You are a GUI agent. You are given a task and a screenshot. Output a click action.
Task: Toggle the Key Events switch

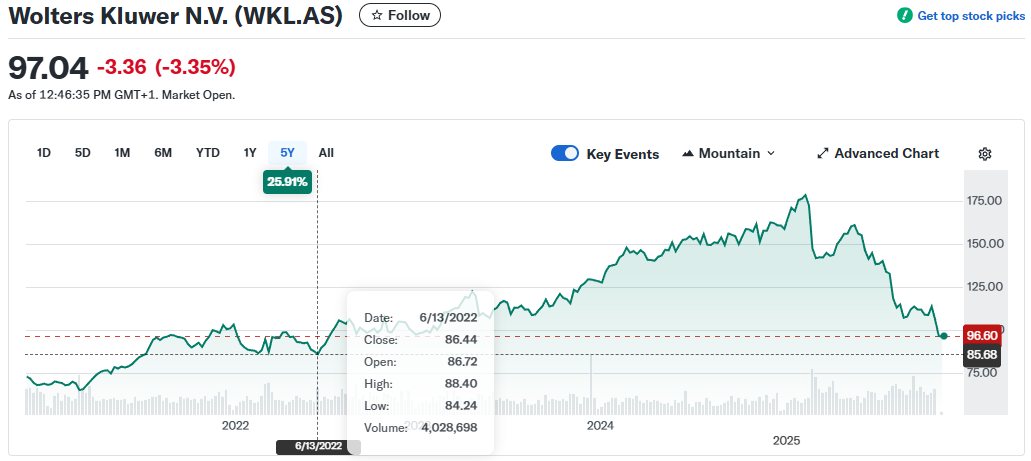coord(565,154)
